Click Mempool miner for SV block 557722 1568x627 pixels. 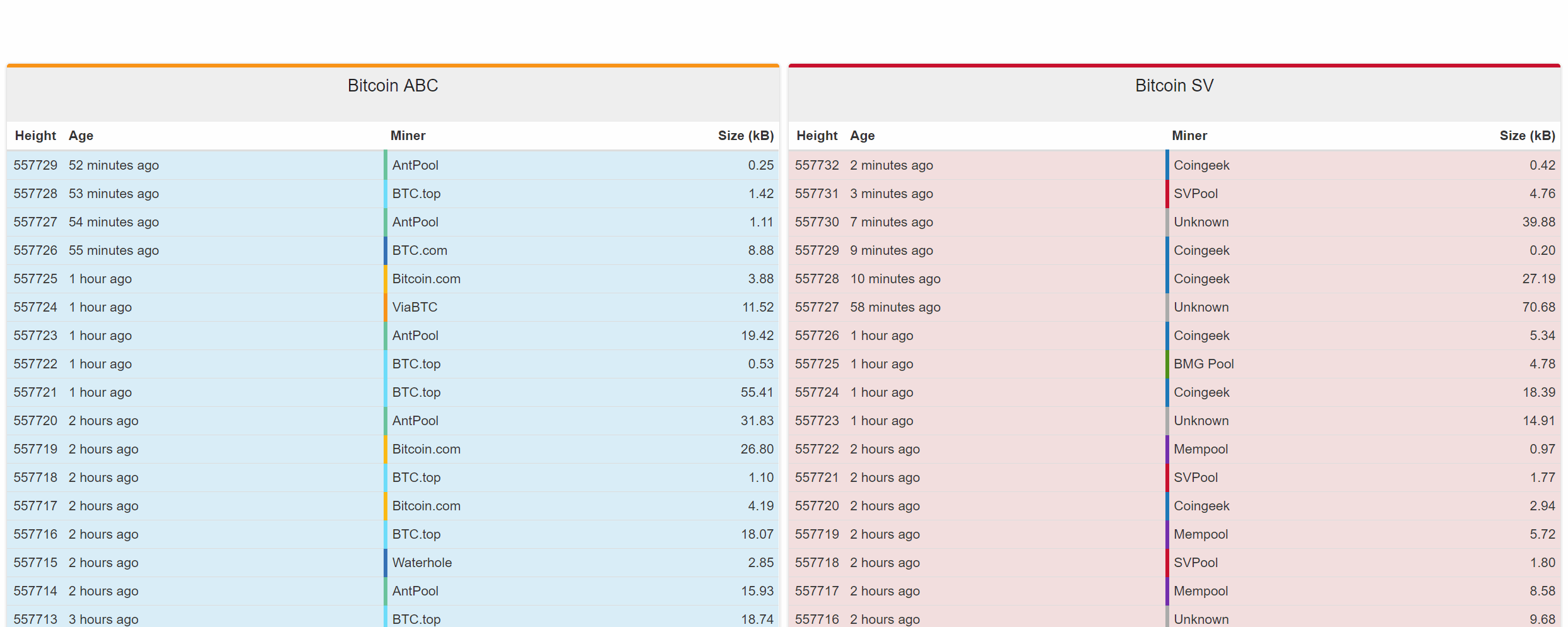(1201, 449)
